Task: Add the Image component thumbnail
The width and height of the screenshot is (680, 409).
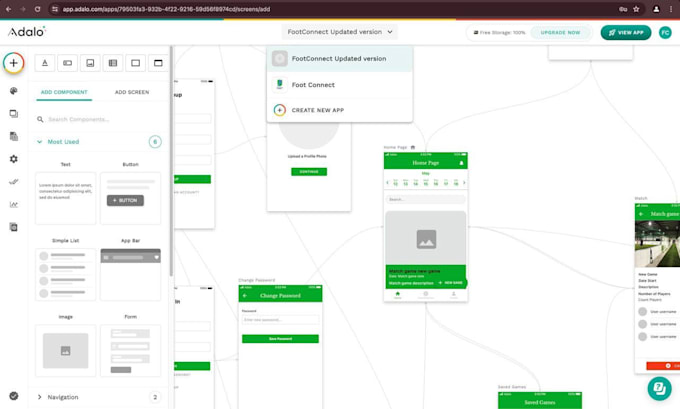Action: pos(65,351)
